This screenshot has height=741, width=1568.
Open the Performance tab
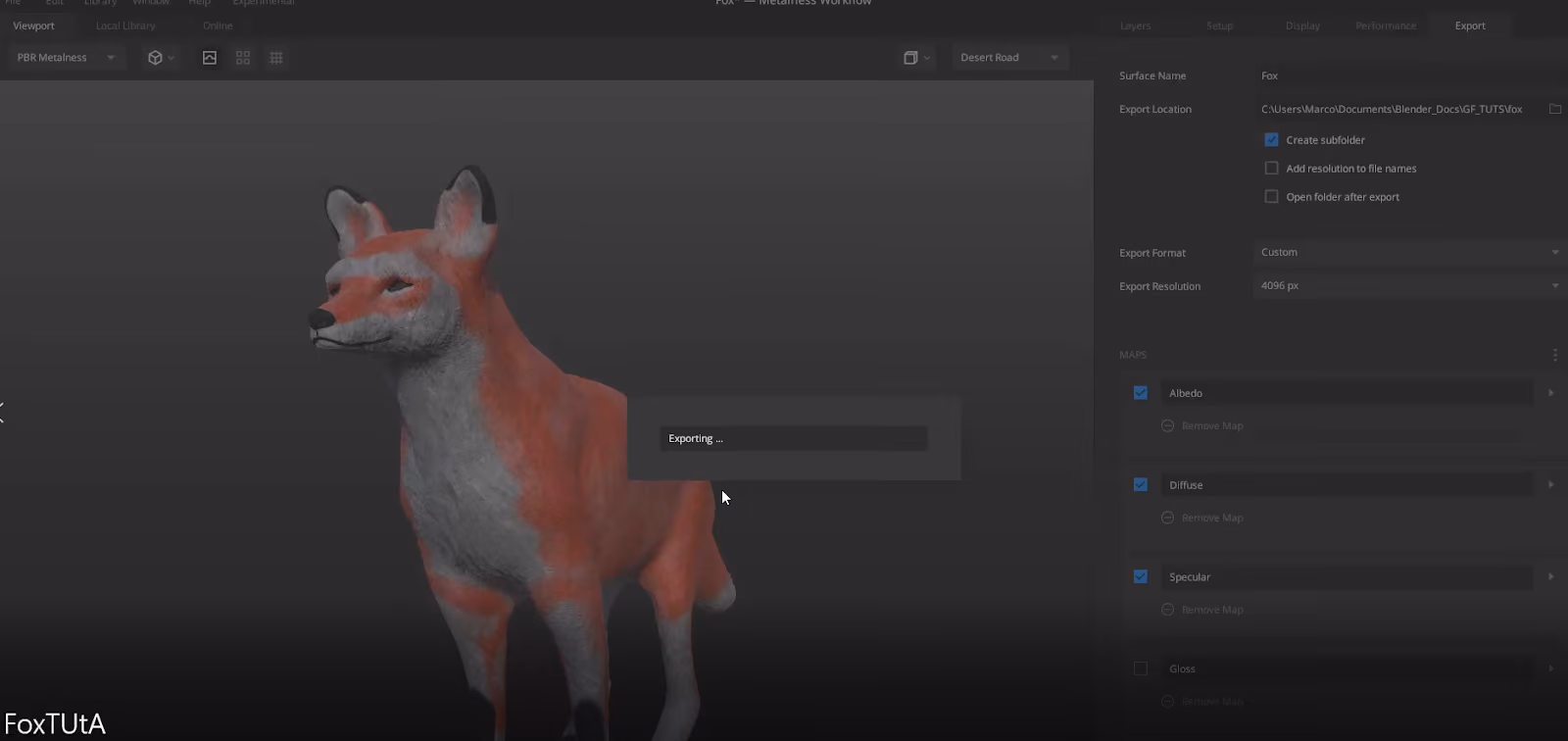[1386, 25]
